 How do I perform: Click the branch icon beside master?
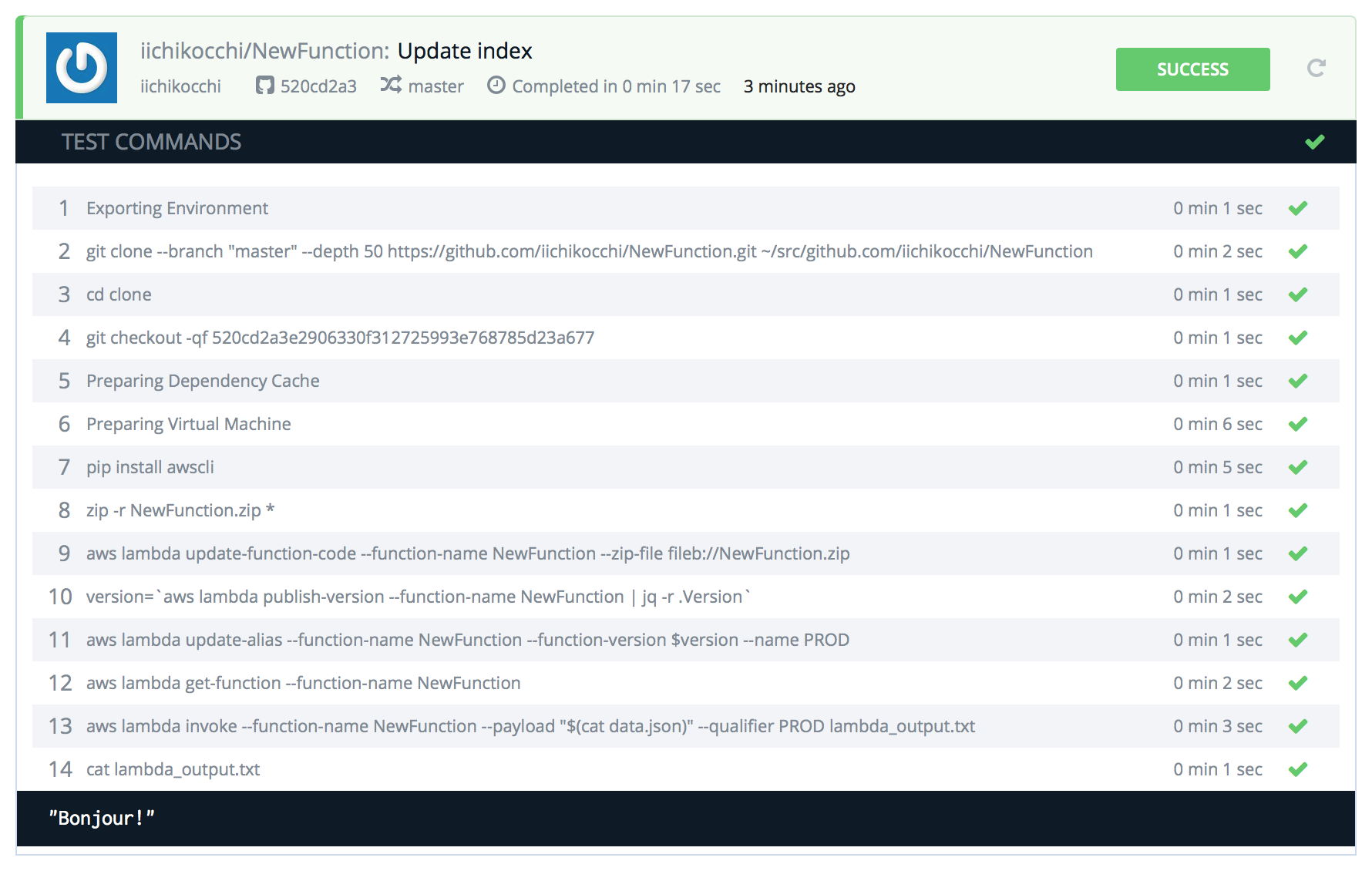pyautogui.click(x=389, y=86)
